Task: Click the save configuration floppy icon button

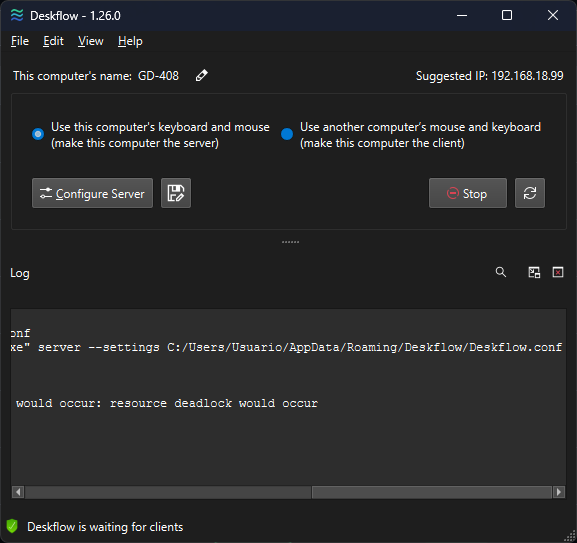Action: tap(176, 193)
